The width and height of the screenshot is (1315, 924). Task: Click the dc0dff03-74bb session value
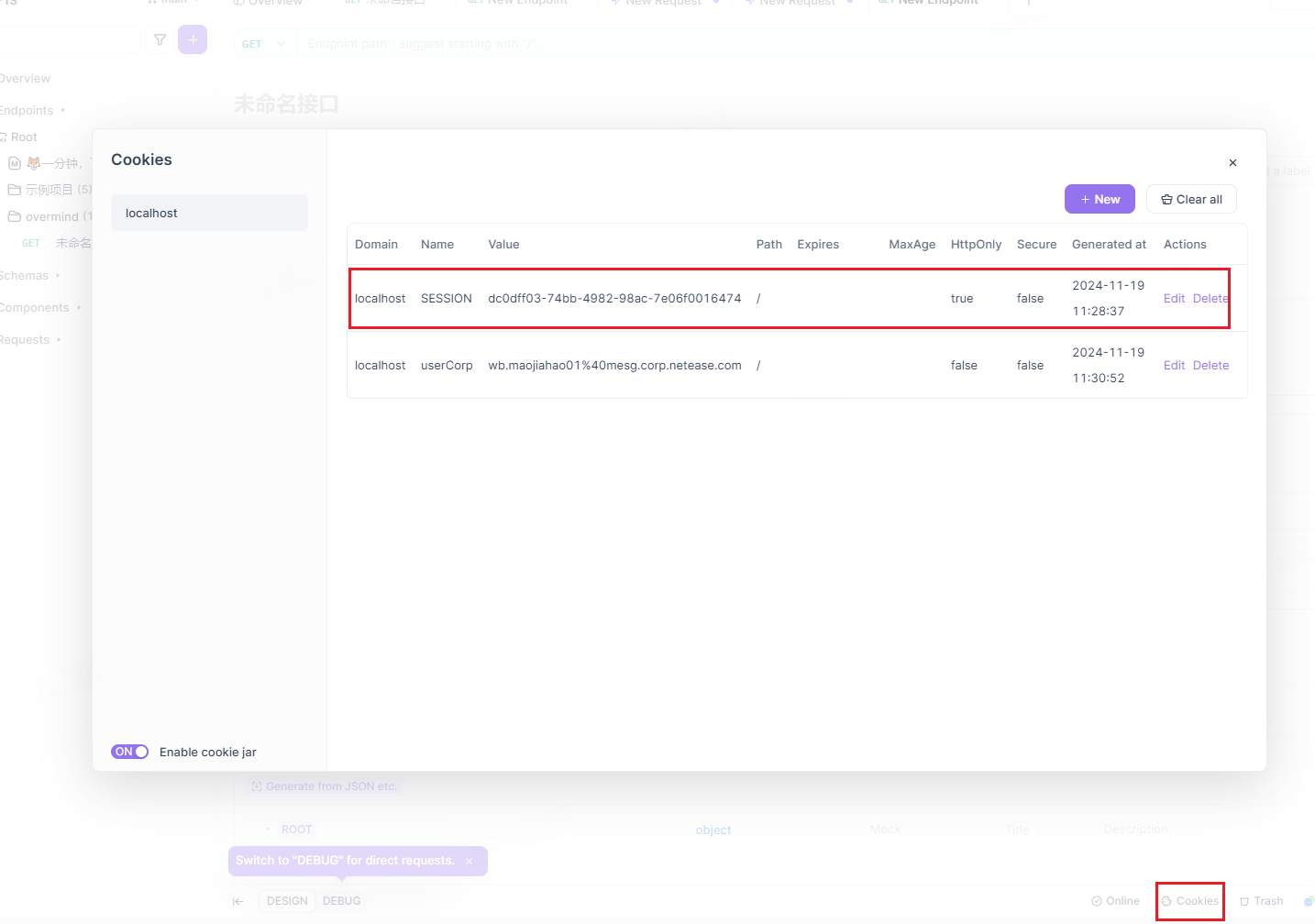614,298
